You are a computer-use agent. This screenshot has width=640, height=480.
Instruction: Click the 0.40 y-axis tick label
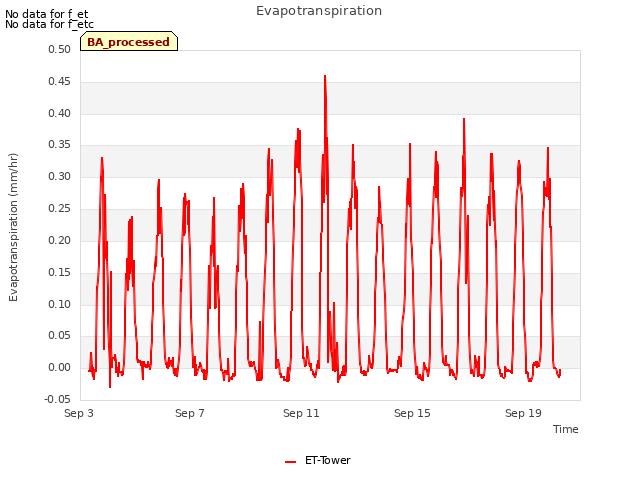click(60, 113)
